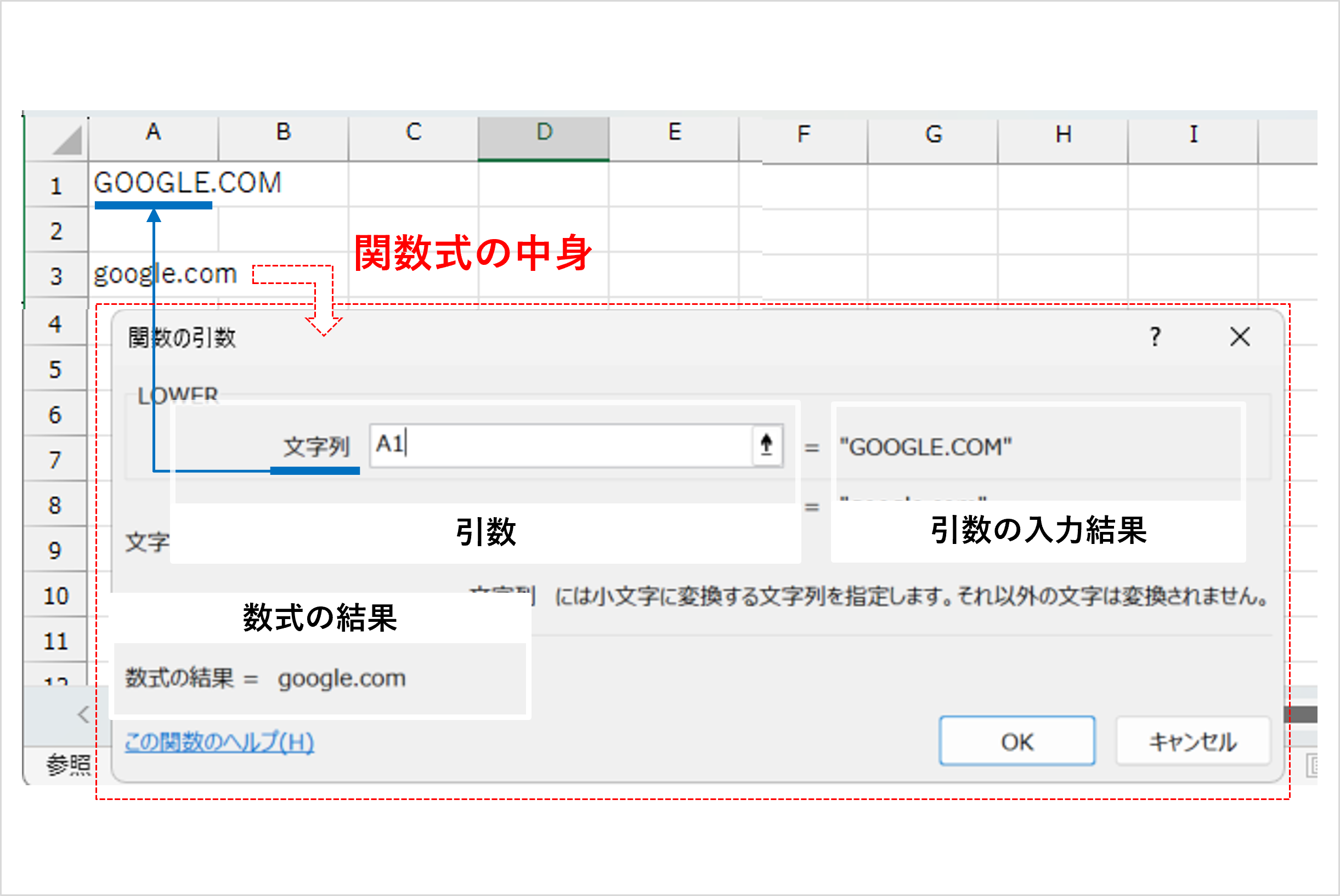
Task: Select column D header
Action: click(543, 134)
